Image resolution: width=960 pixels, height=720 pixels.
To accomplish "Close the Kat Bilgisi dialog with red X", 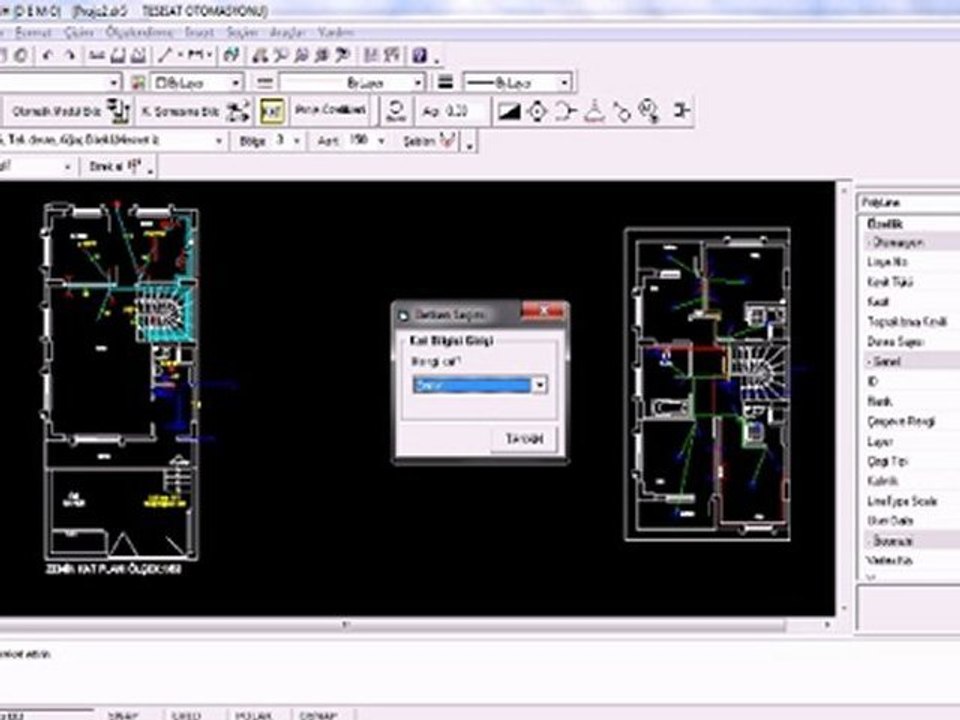I will [x=542, y=312].
